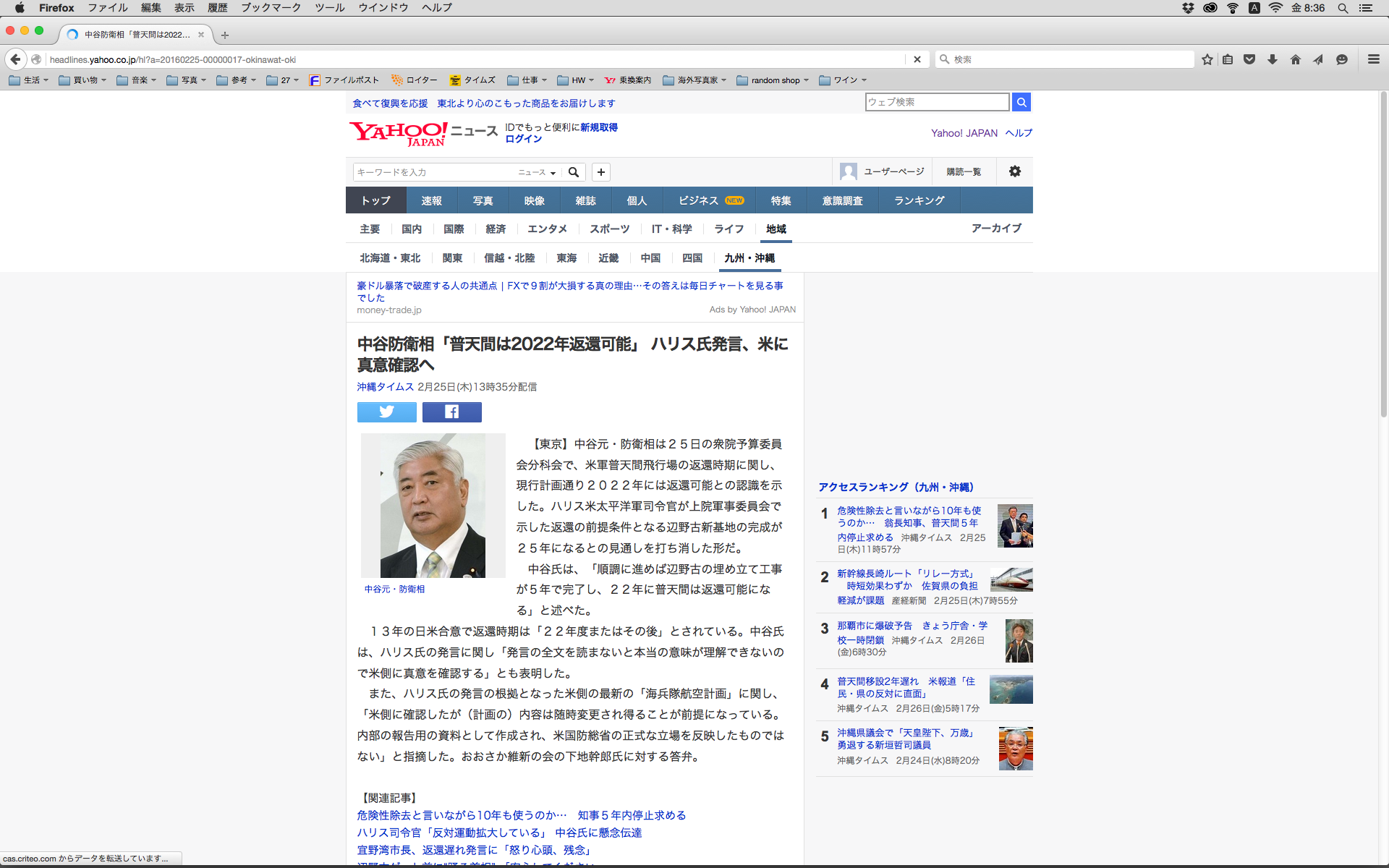Open Yahoo News settings gear
This screenshot has width=1389, height=868.
click(1014, 171)
